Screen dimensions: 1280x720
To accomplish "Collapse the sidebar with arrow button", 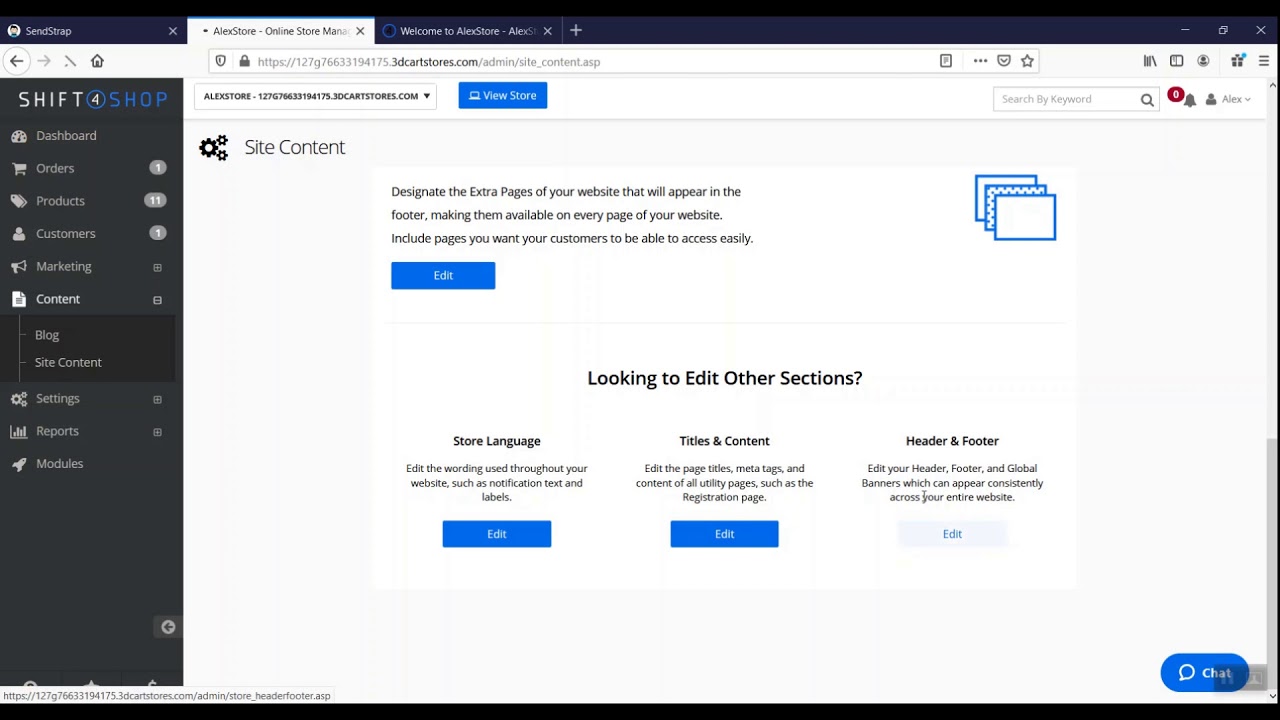I will point(168,627).
